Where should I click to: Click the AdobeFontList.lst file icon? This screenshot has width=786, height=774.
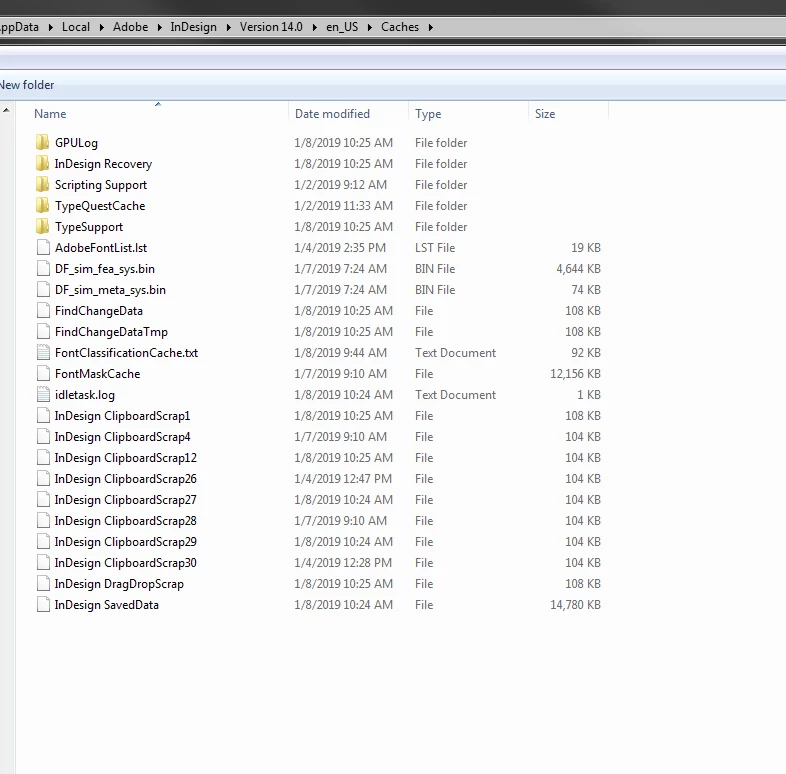pos(43,248)
